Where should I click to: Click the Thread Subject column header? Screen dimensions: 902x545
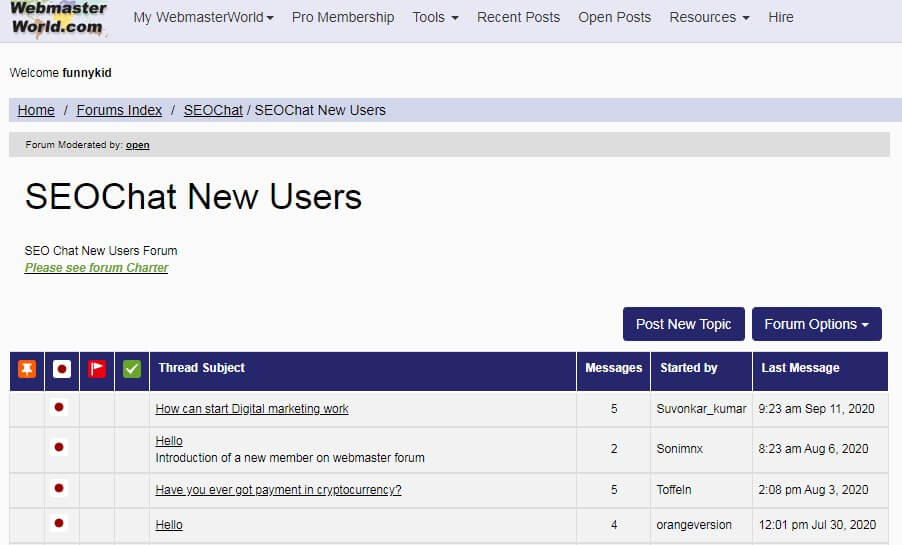[202, 368]
